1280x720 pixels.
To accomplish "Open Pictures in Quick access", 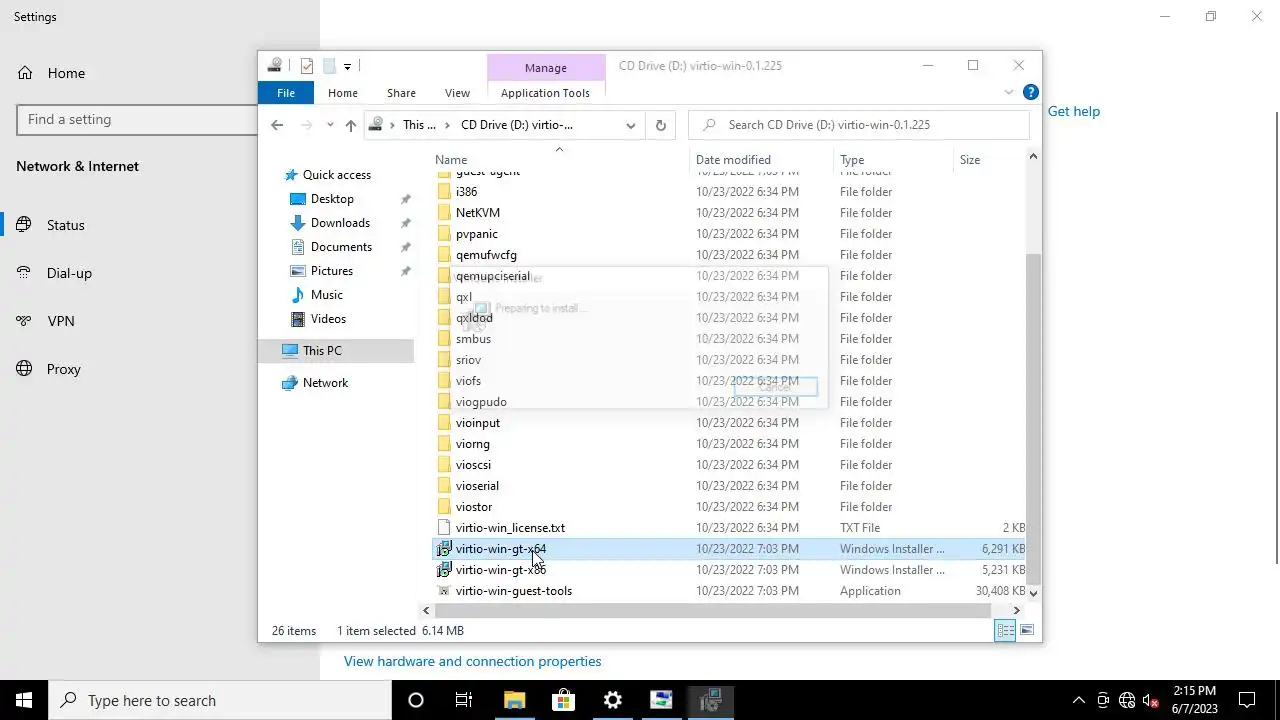I will pos(332,271).
